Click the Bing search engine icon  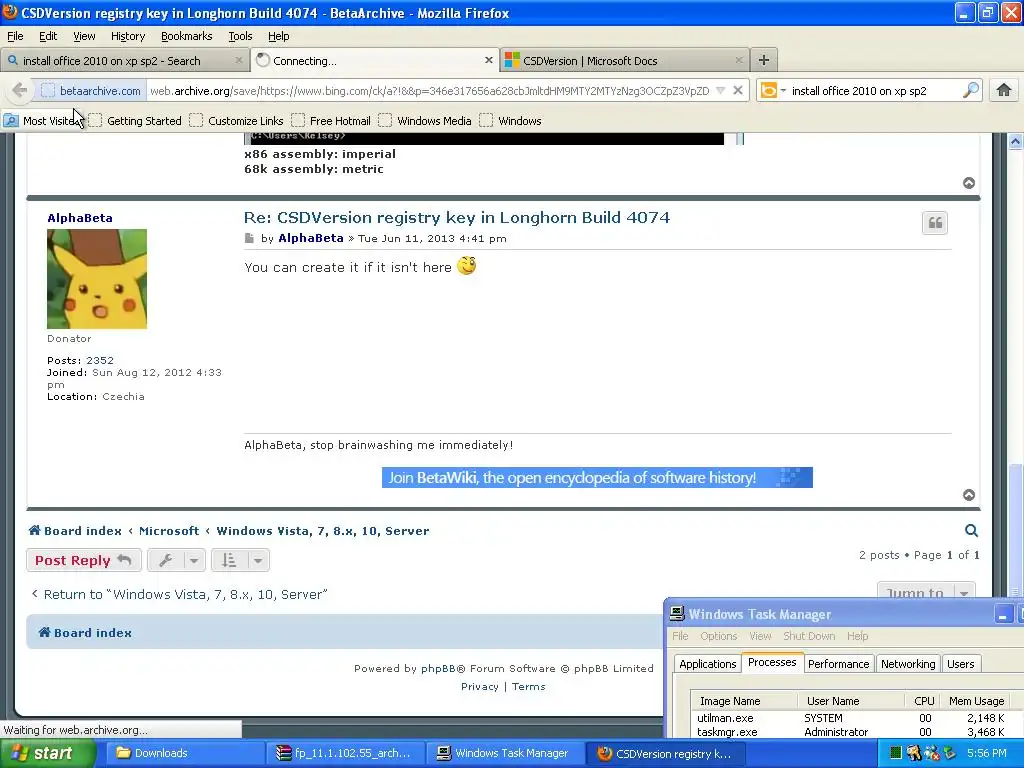(769, 90)
